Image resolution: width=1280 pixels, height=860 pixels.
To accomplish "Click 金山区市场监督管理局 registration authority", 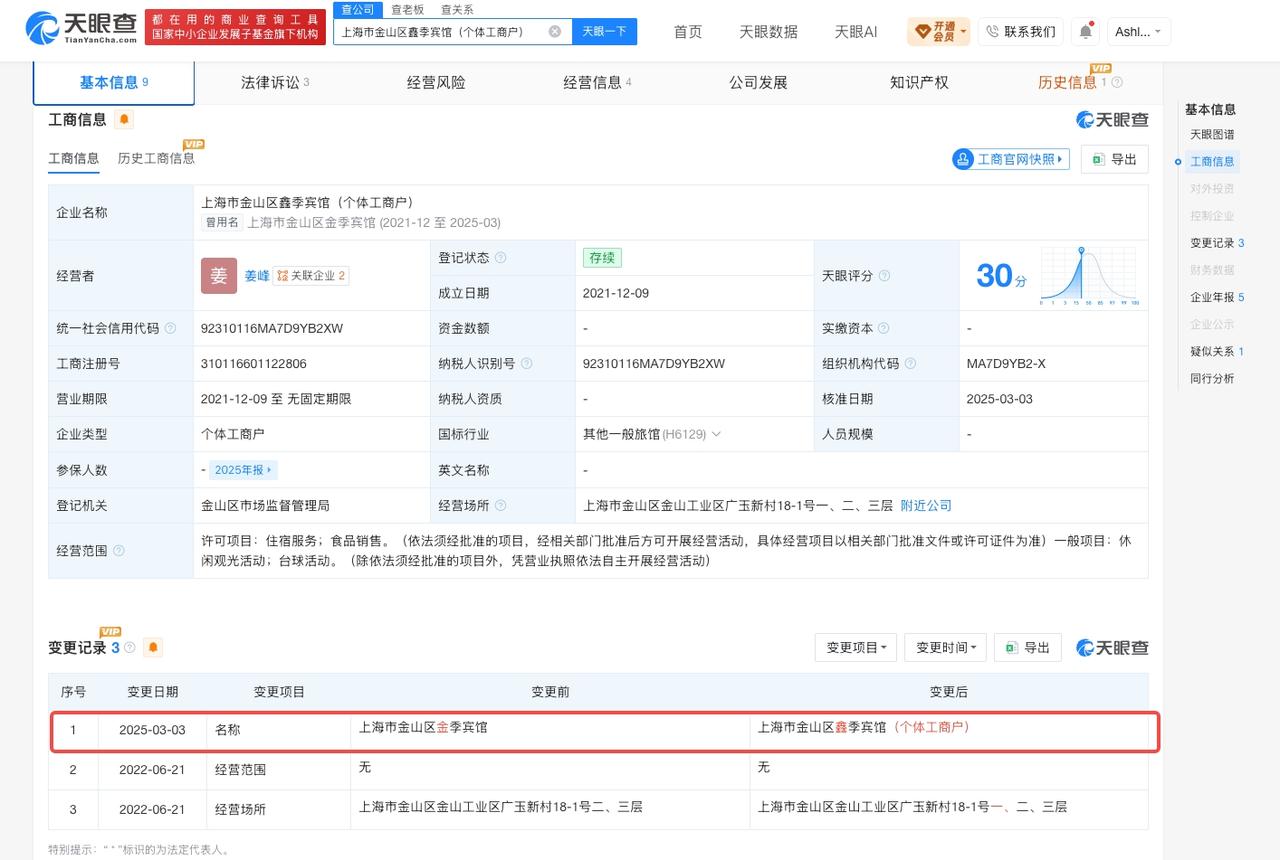I will point(265,505).
